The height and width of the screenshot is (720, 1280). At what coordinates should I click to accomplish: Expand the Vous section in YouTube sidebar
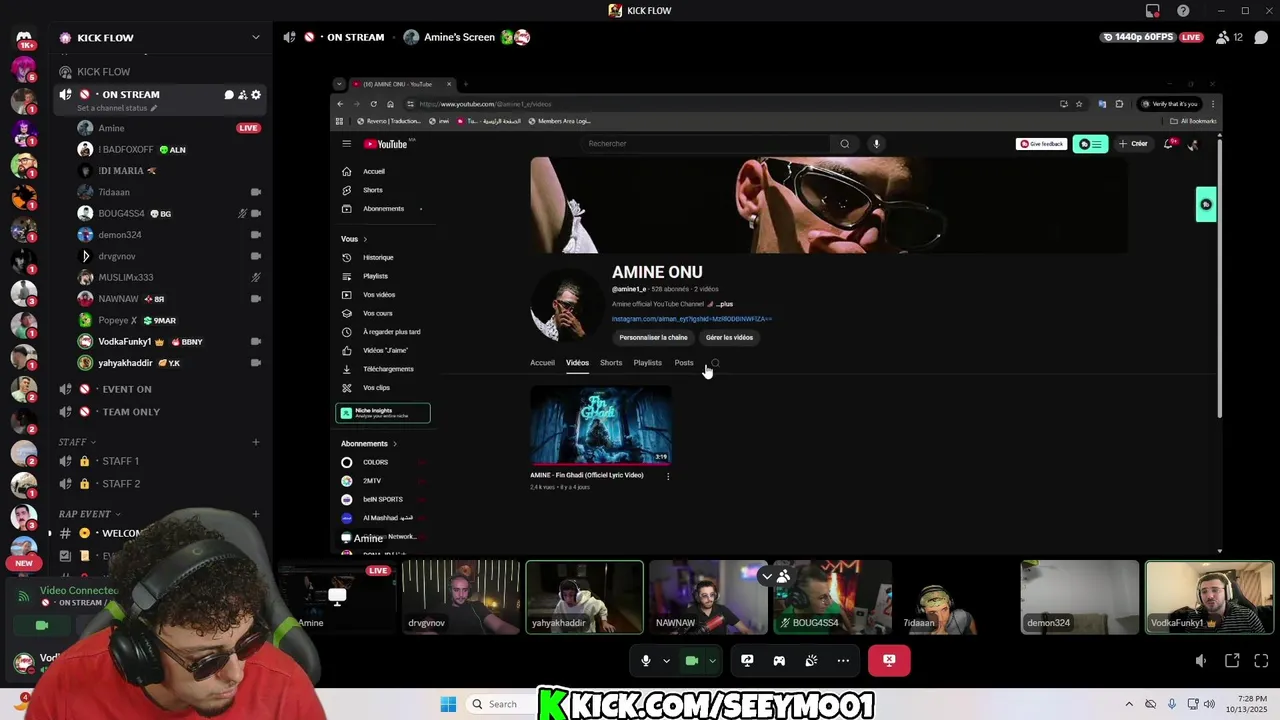(354, 239)
